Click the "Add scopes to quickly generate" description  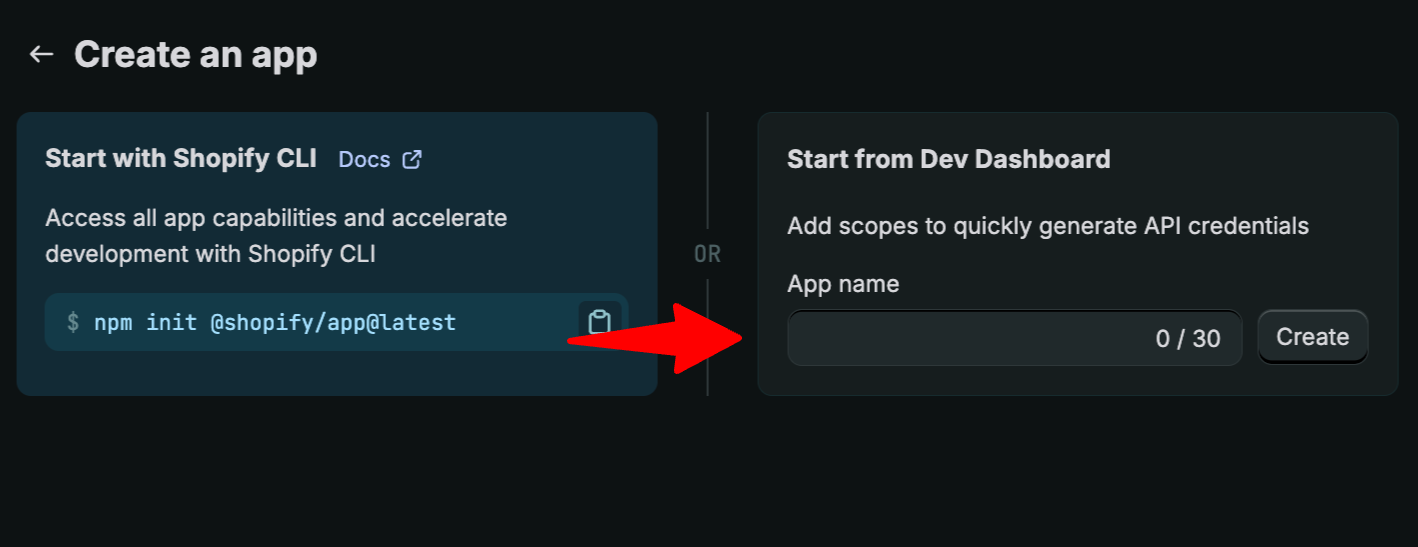pos(1048,225)
